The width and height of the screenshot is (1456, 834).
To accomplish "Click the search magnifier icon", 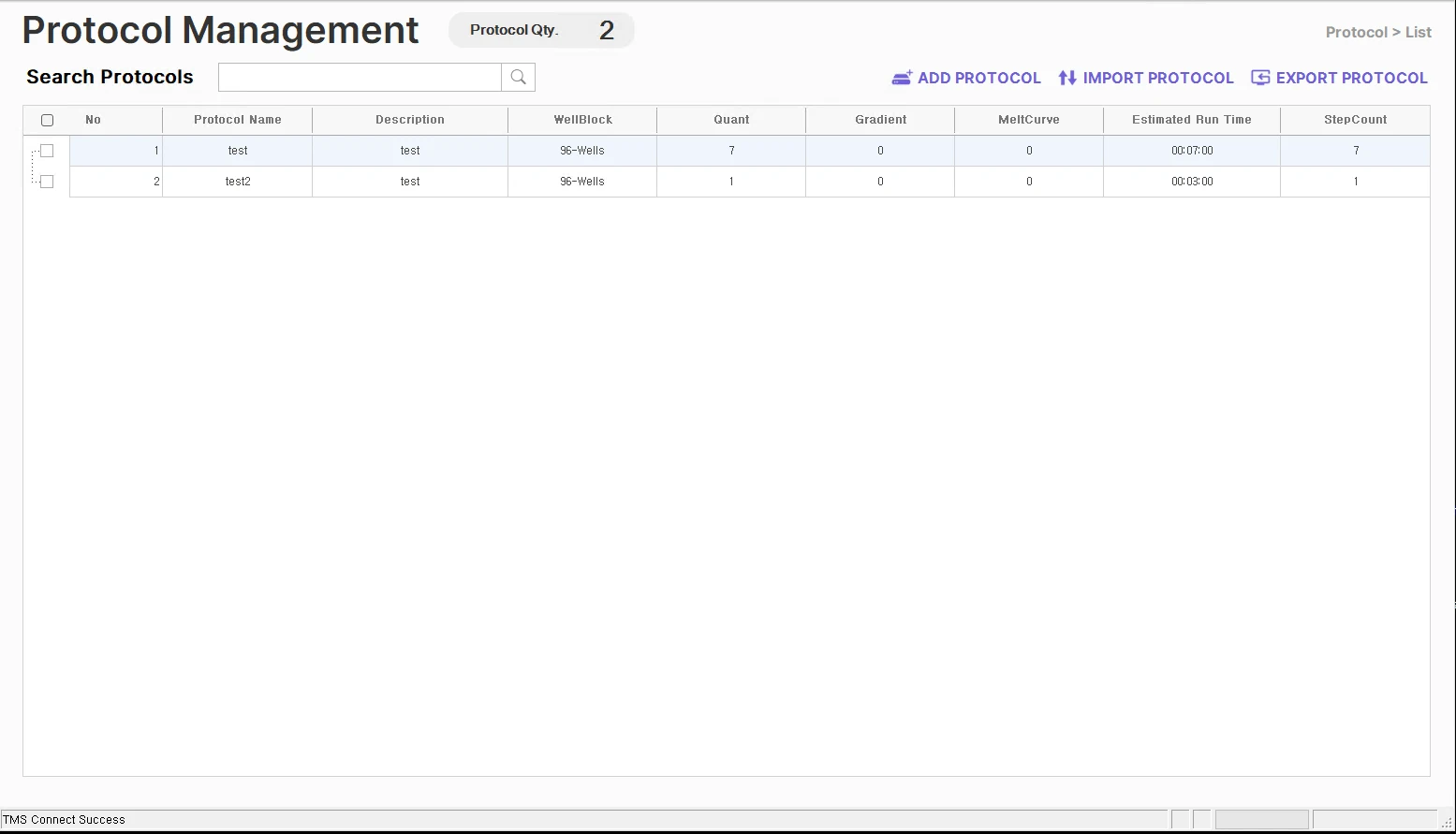I will (518, 78).
